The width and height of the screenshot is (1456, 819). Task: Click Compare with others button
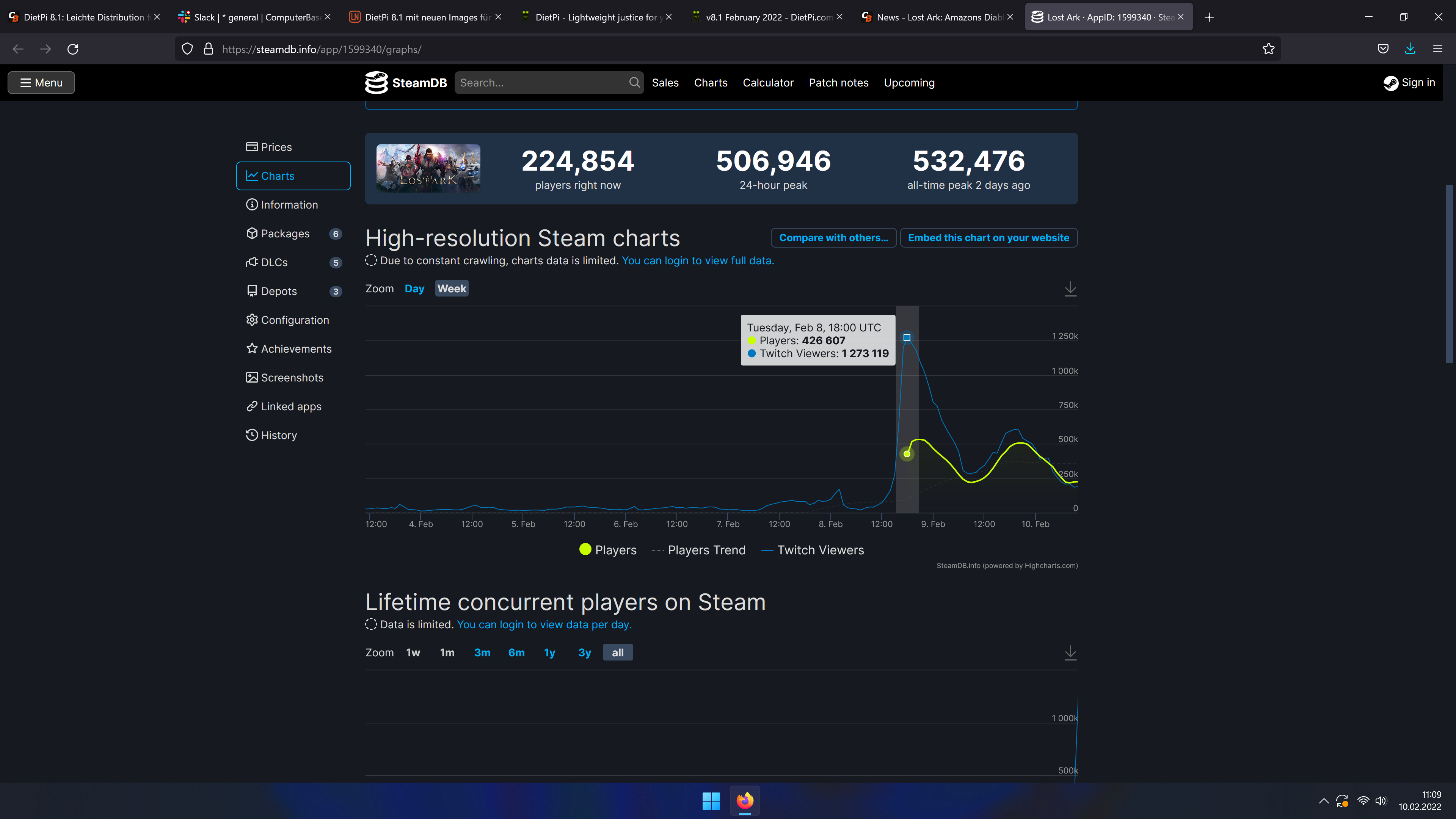click(833, 238)
